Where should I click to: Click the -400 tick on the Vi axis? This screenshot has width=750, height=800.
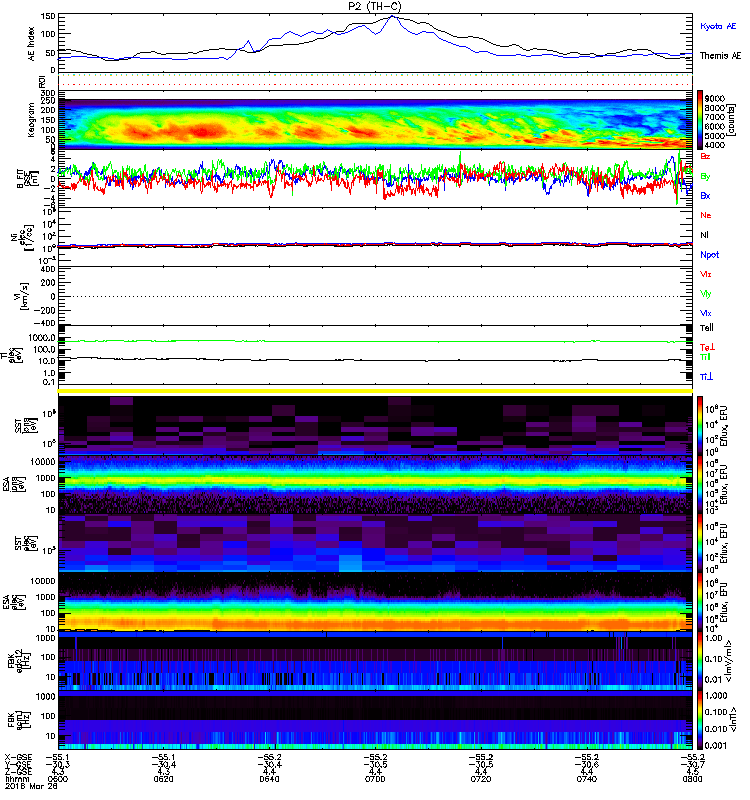coord(45,323)
